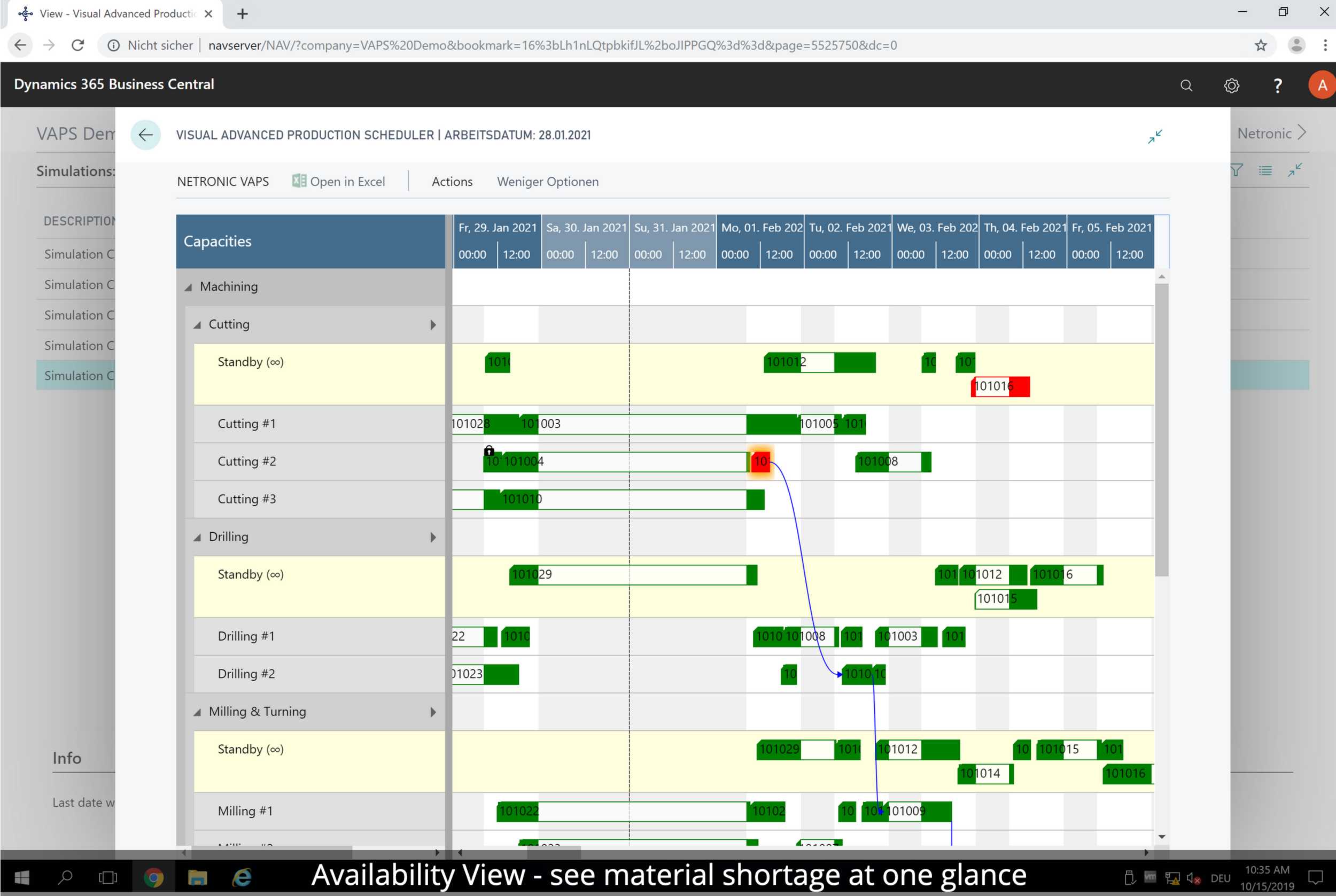Open Windows Start menu
1336x896 pixels.
(22, 877)
